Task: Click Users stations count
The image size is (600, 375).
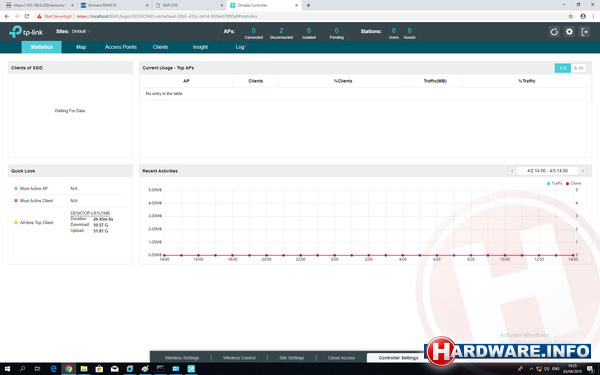Action: pyautogui.click(x=393, y=31)
